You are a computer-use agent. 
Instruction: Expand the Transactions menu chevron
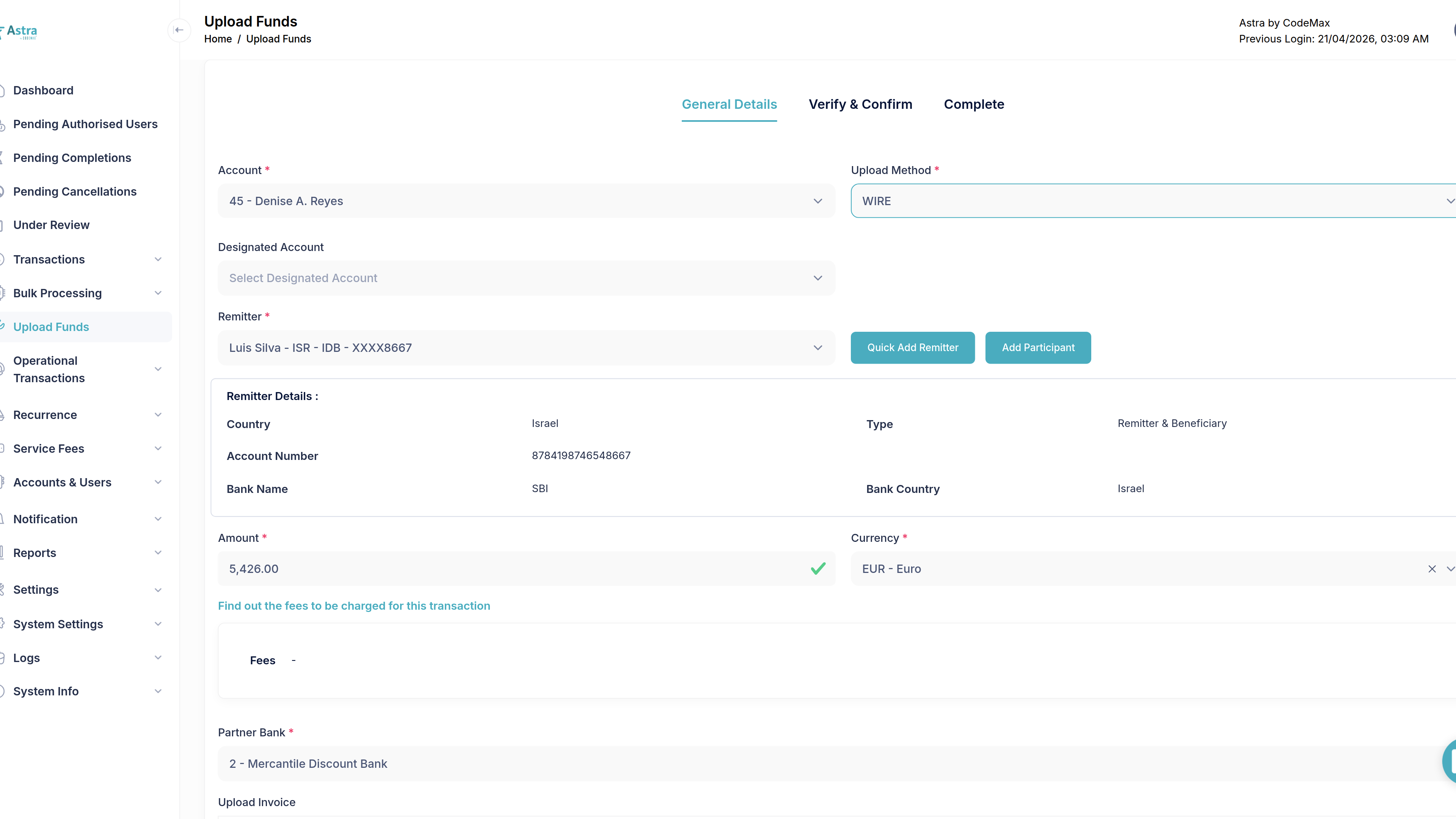coord(158,259)
